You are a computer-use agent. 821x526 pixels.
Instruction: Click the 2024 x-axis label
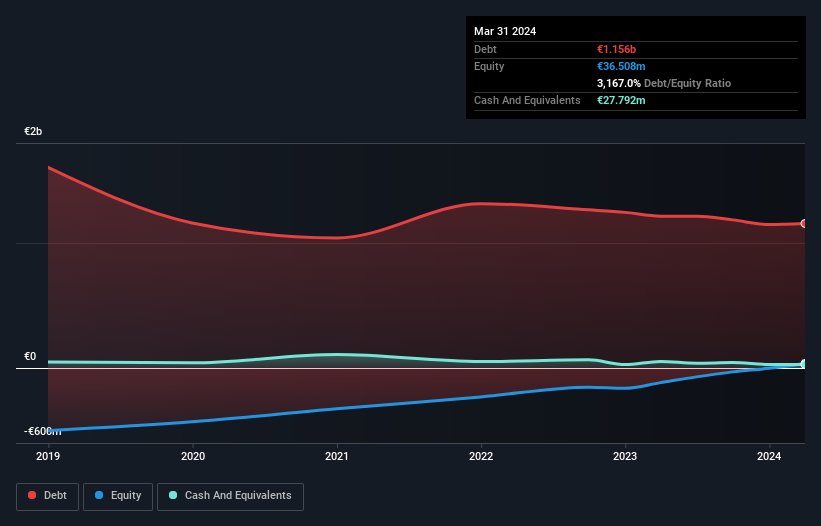(769, 456)
